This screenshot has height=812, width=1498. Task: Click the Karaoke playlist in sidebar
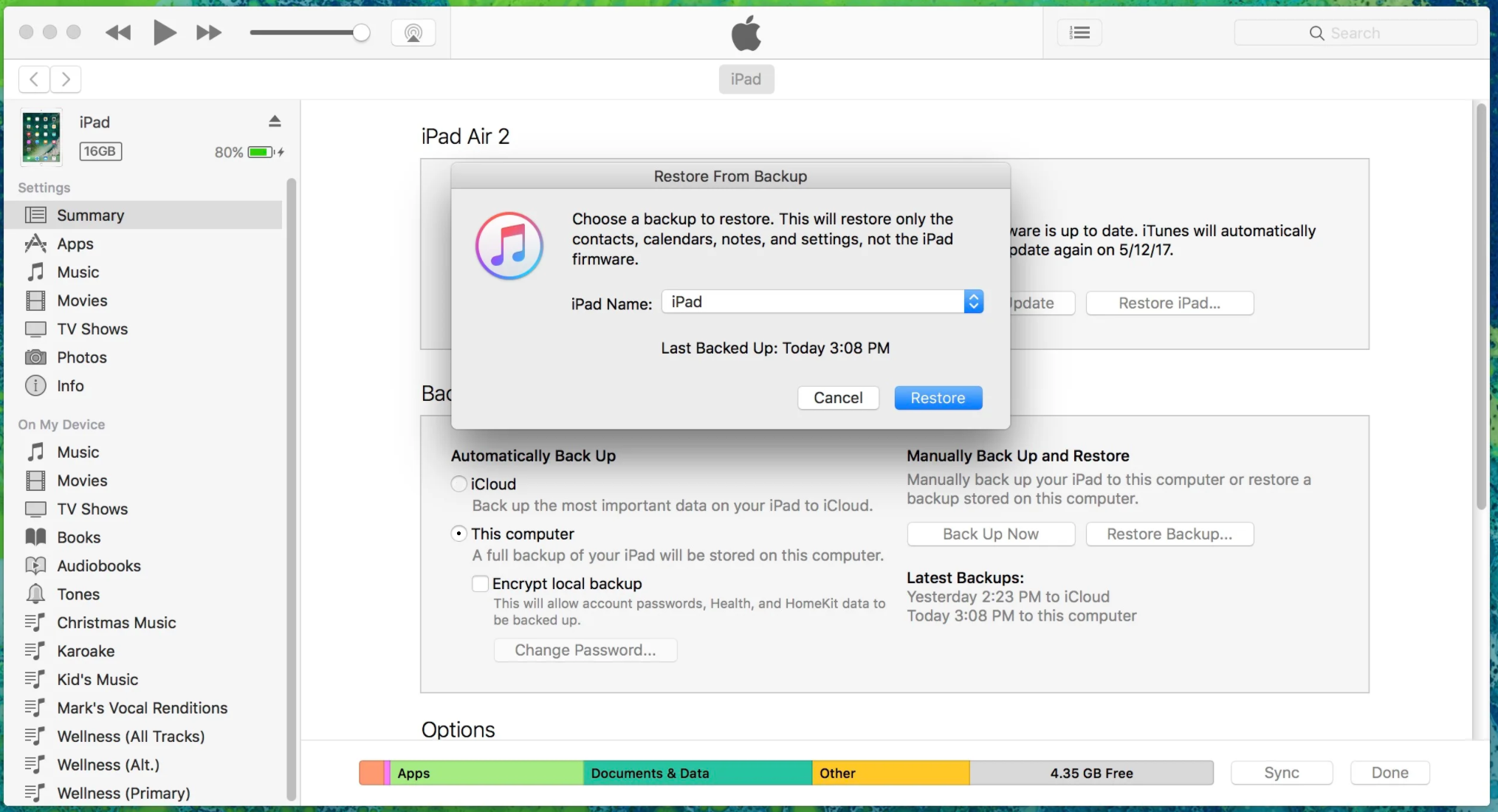coord(85,651)
